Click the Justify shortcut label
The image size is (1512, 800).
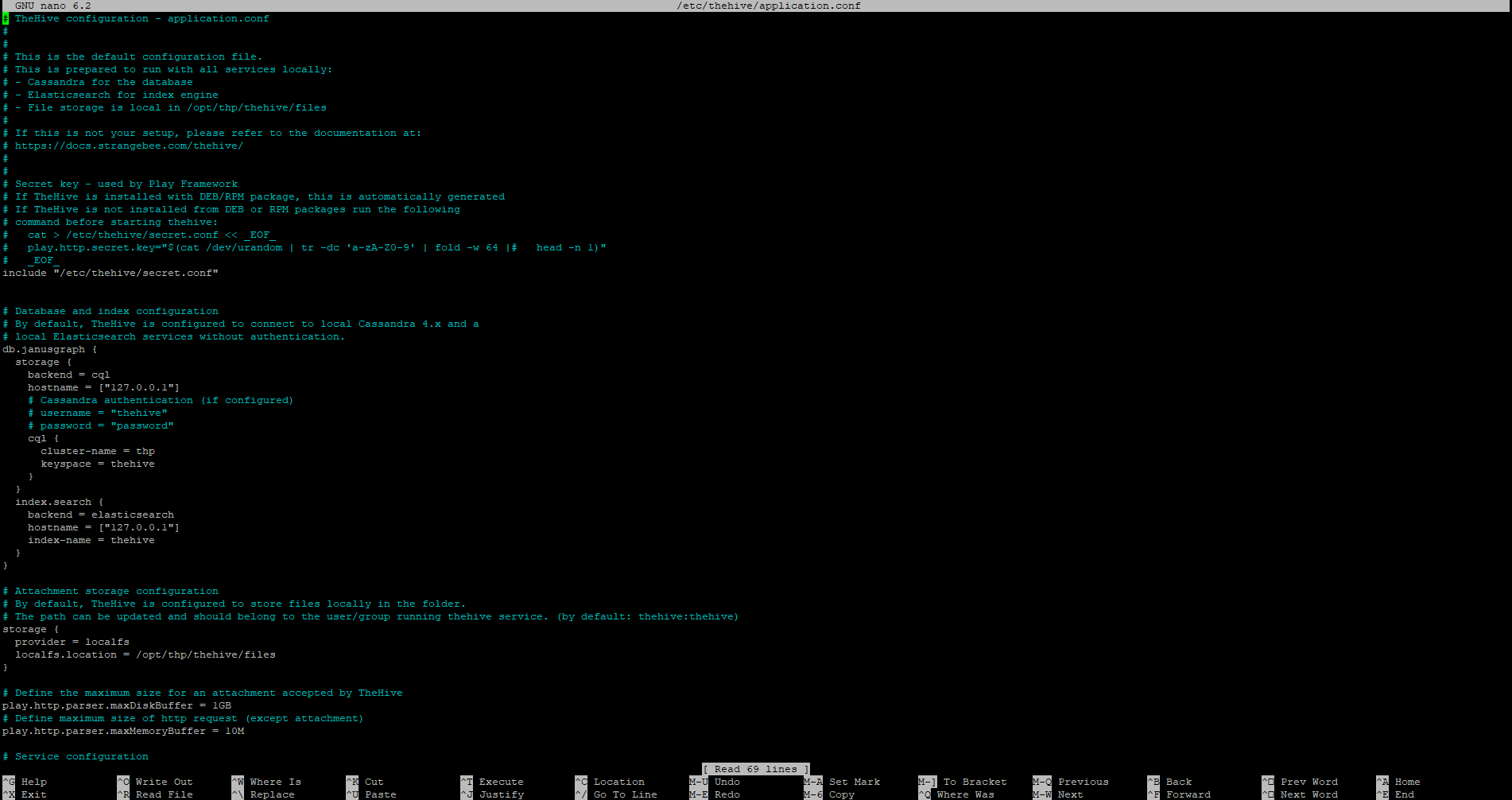click(502, 794)
